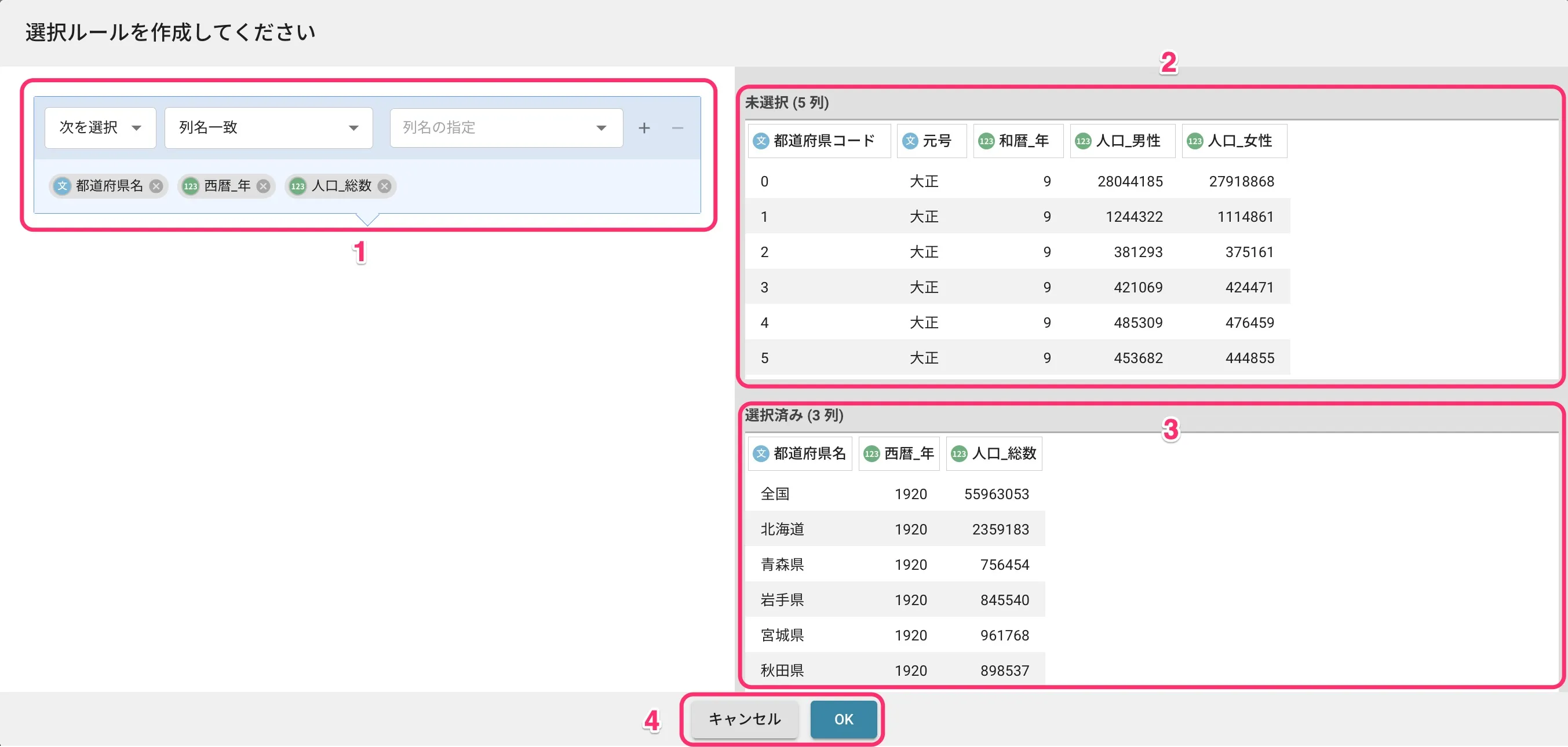
Task: Click cell value 444855
Action: [x=1250, y=358]
